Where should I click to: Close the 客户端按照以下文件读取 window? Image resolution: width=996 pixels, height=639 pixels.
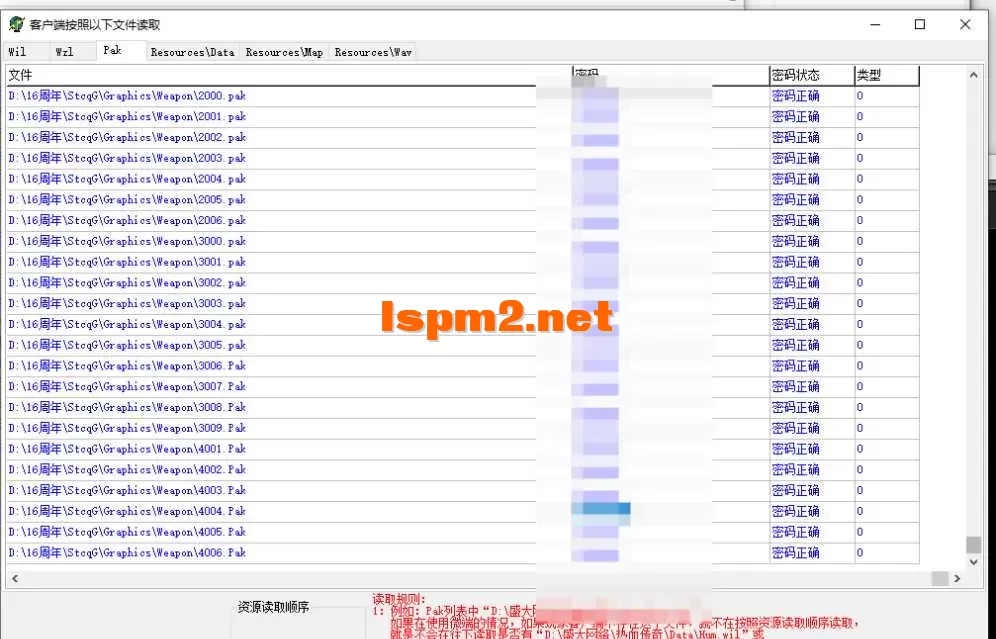[x=965, y=24]
